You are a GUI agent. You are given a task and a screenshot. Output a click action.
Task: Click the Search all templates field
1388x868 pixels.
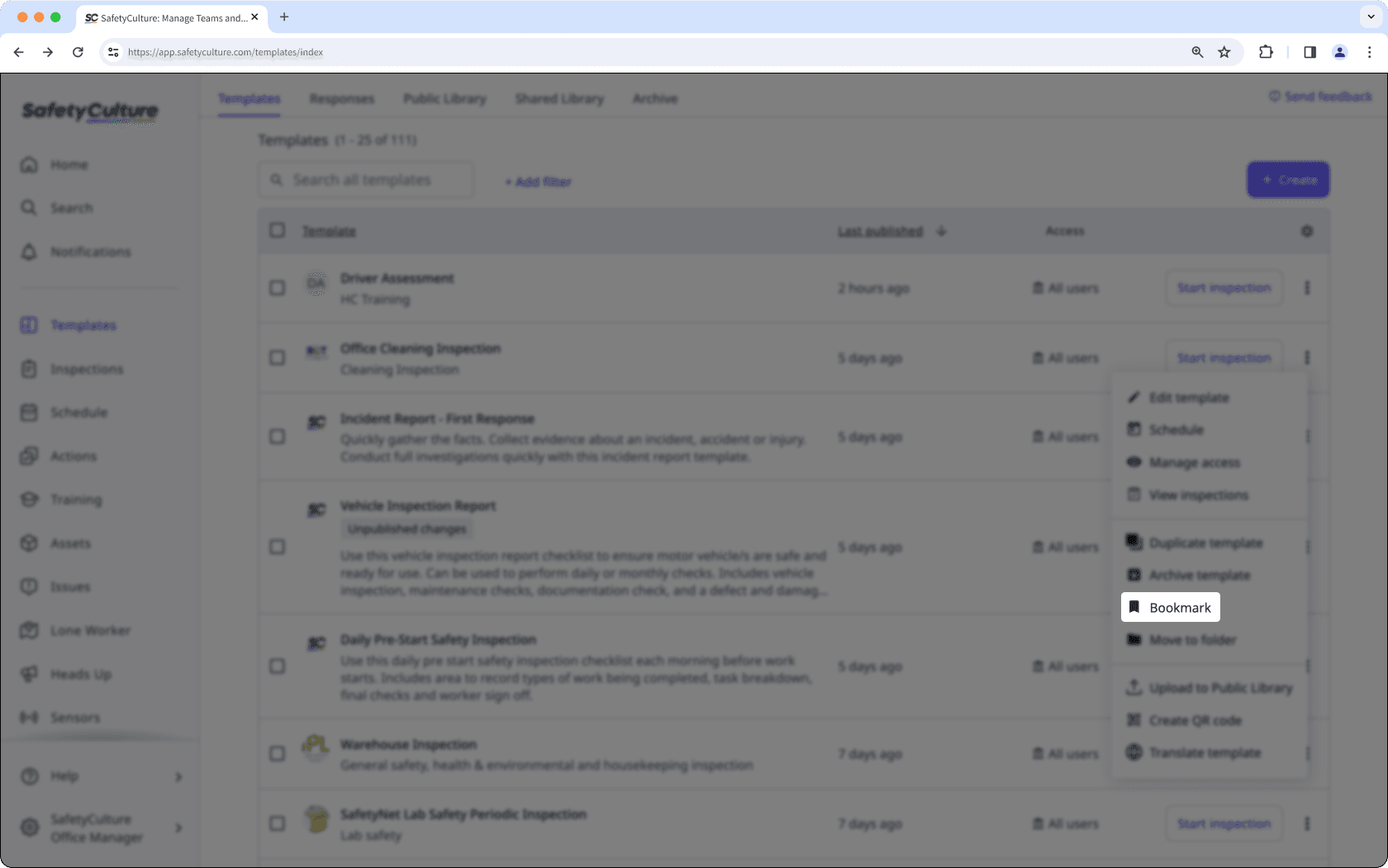[366, 179]
